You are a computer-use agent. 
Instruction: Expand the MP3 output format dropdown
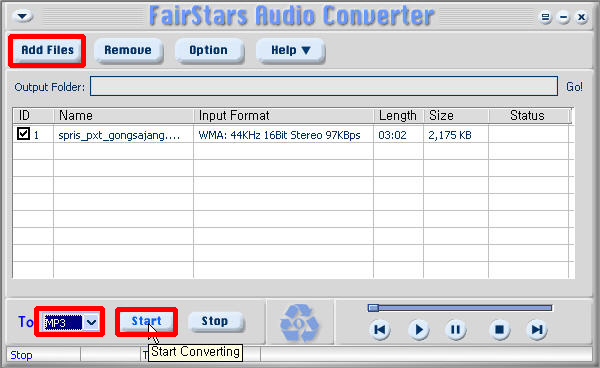tap(91, 322)
